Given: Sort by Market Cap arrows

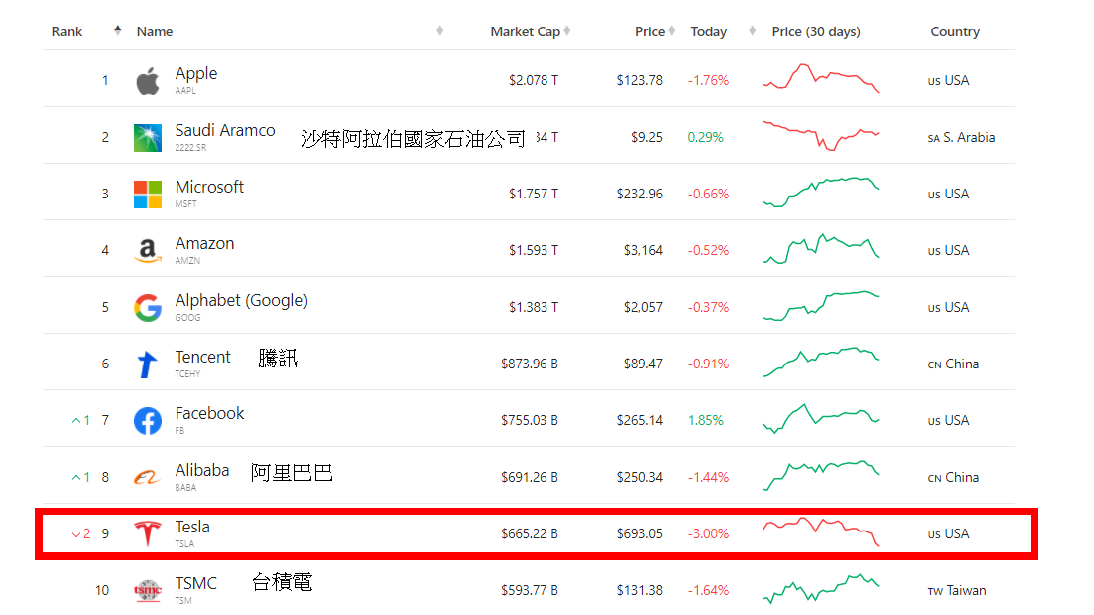Looking at the screenshot, I should pyautogui.click(x=567, y=30).
